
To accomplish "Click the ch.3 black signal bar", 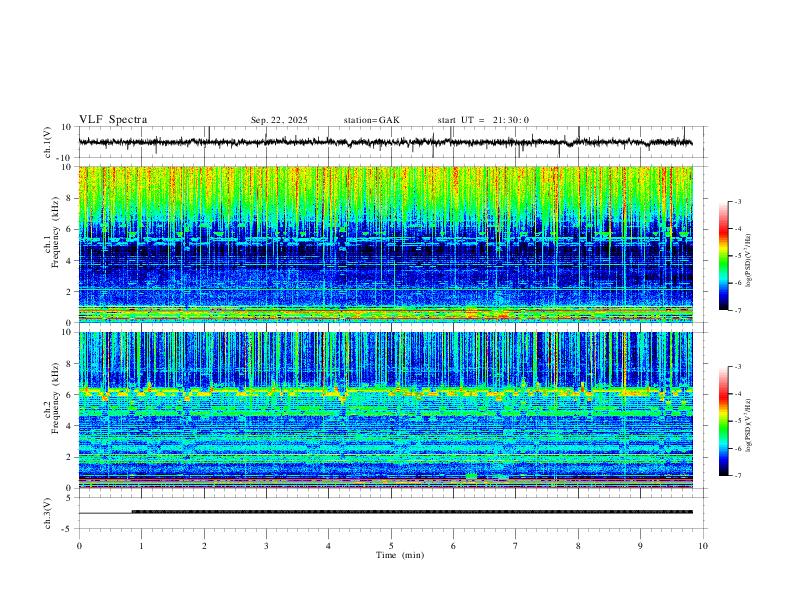I will (412, 512).
